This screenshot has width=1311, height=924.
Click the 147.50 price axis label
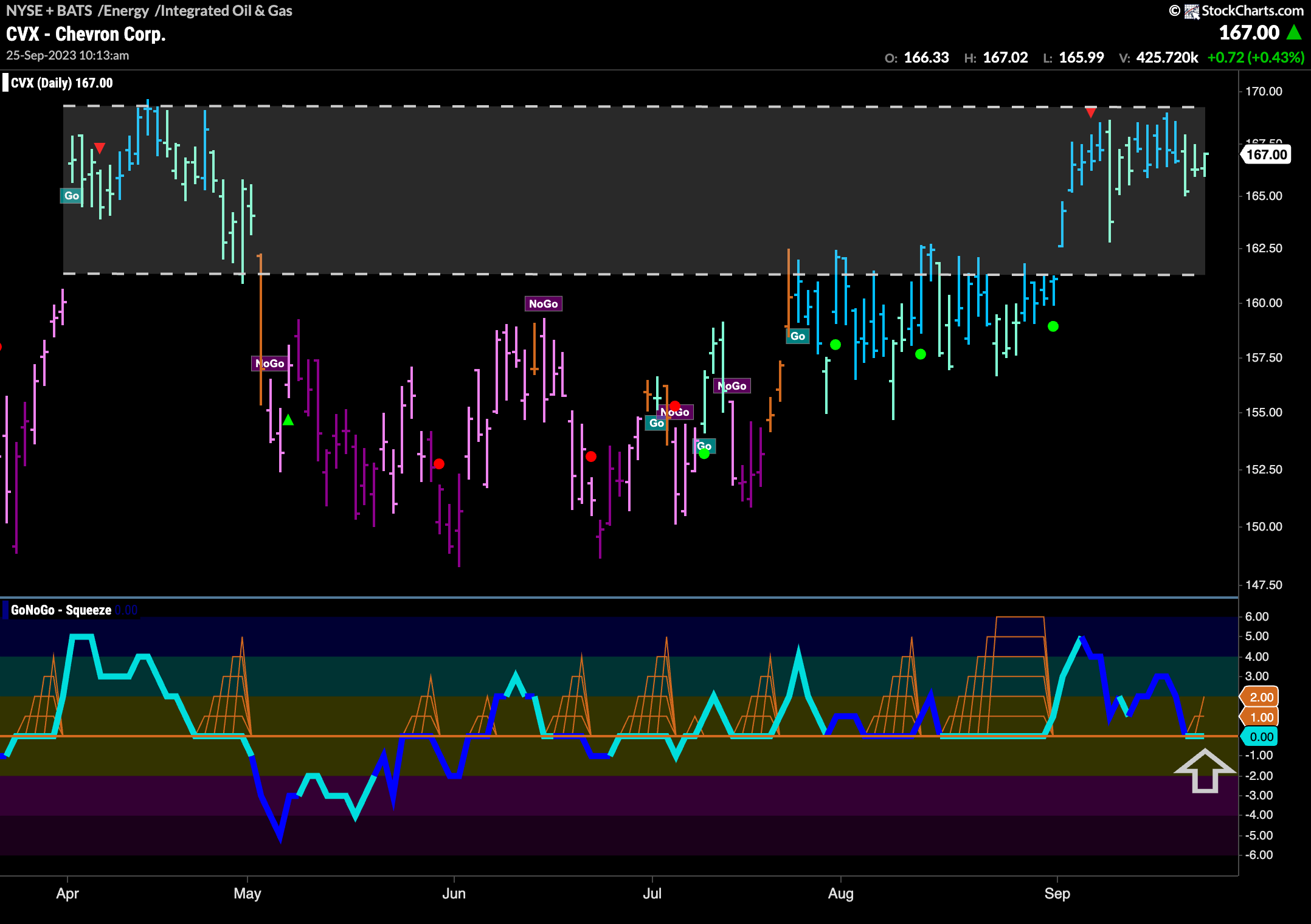click(x=1264, y=585)
